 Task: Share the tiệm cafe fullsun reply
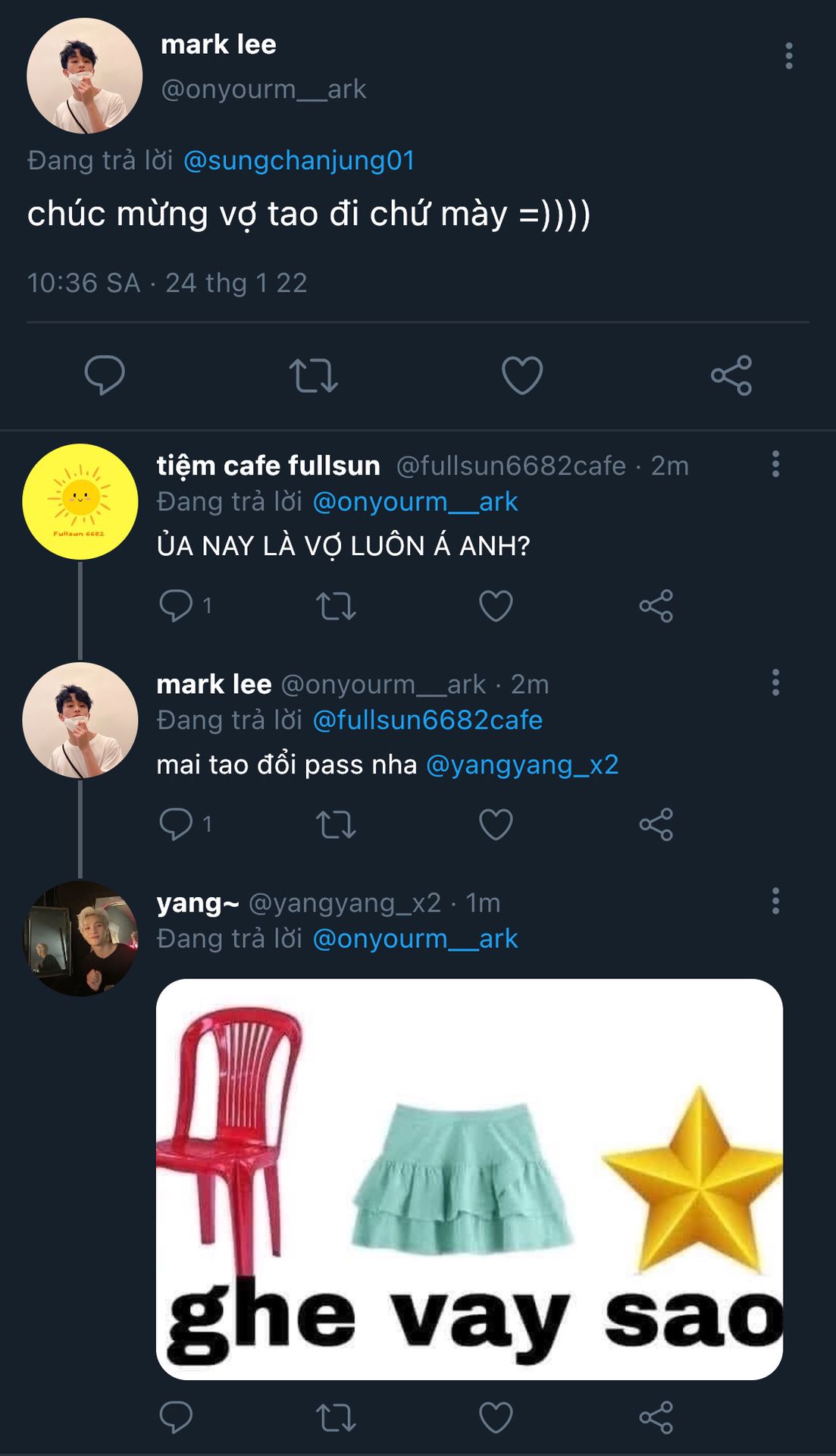pos(656,606)
